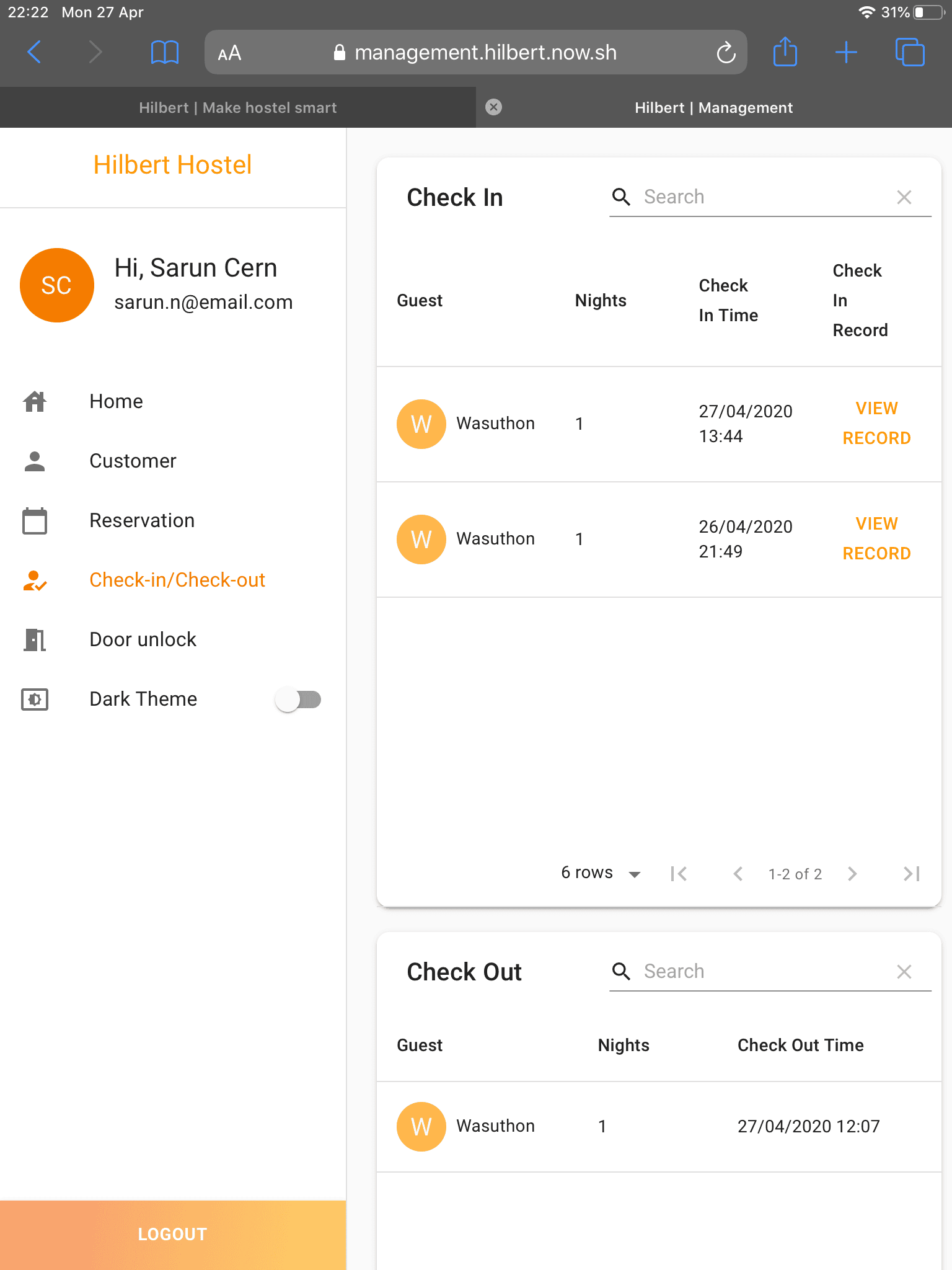
Task: Reload the page with the refresh icon
Action: click(x=726, y=53)
